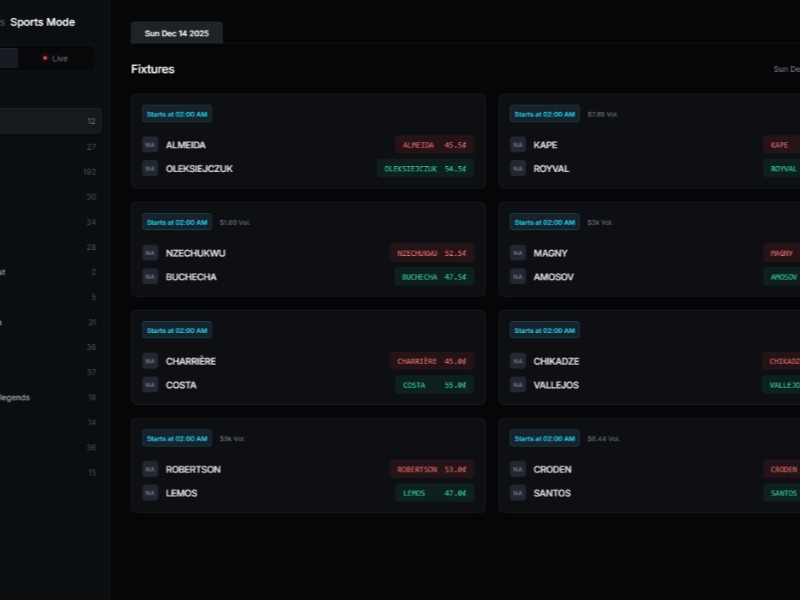Click KAPE's fighter avatar icon
The image size is (800, 600).
[518, 145]
